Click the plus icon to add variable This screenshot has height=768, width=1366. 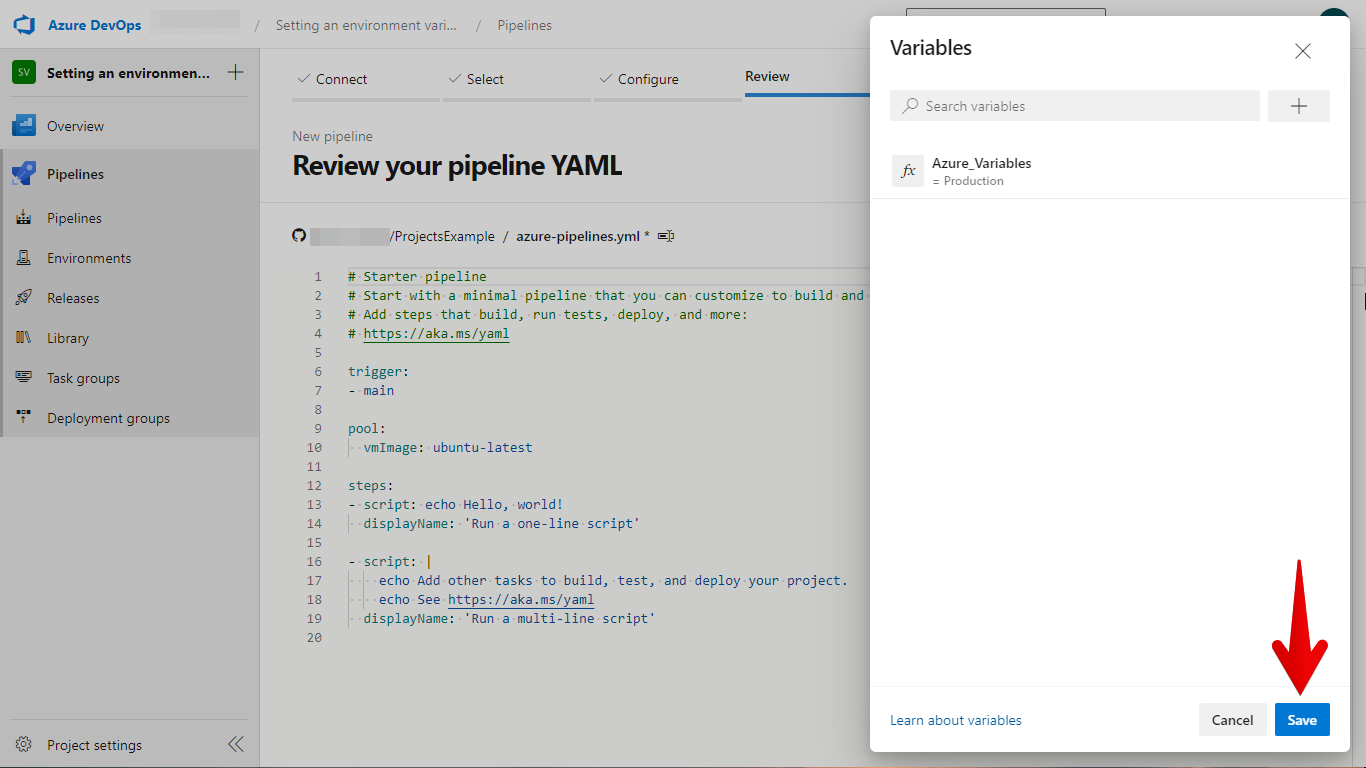click(1298, 106)
